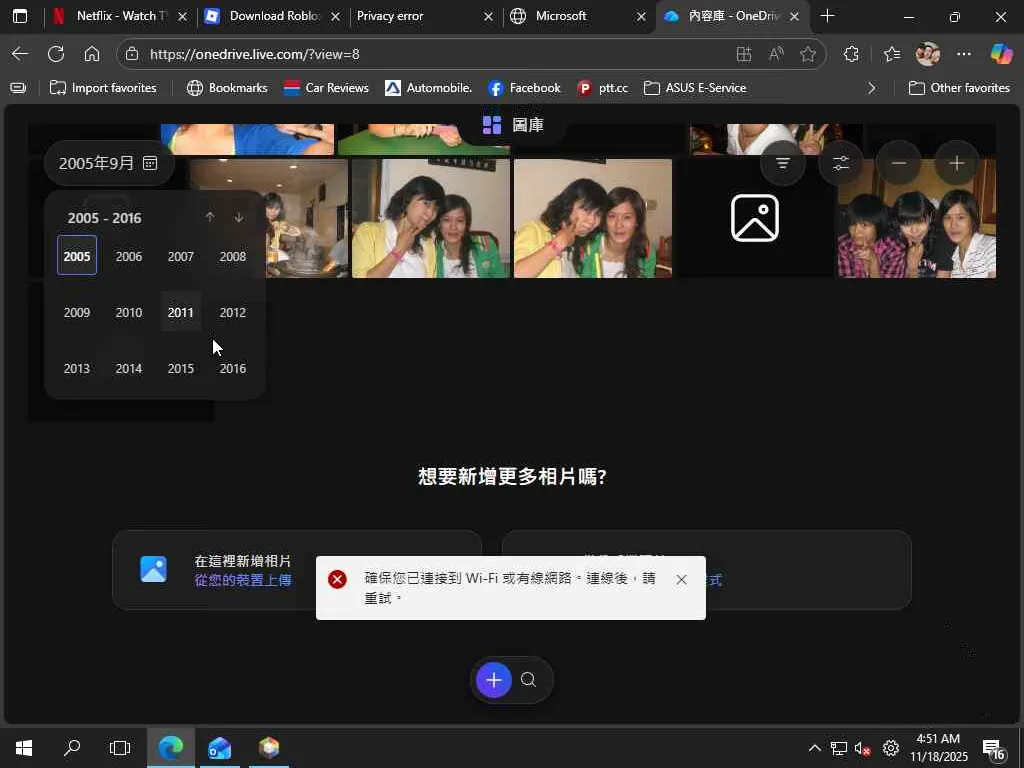Click the add photos here picture icon
This screenshot has height=768, width=1024.
point(153,569)
